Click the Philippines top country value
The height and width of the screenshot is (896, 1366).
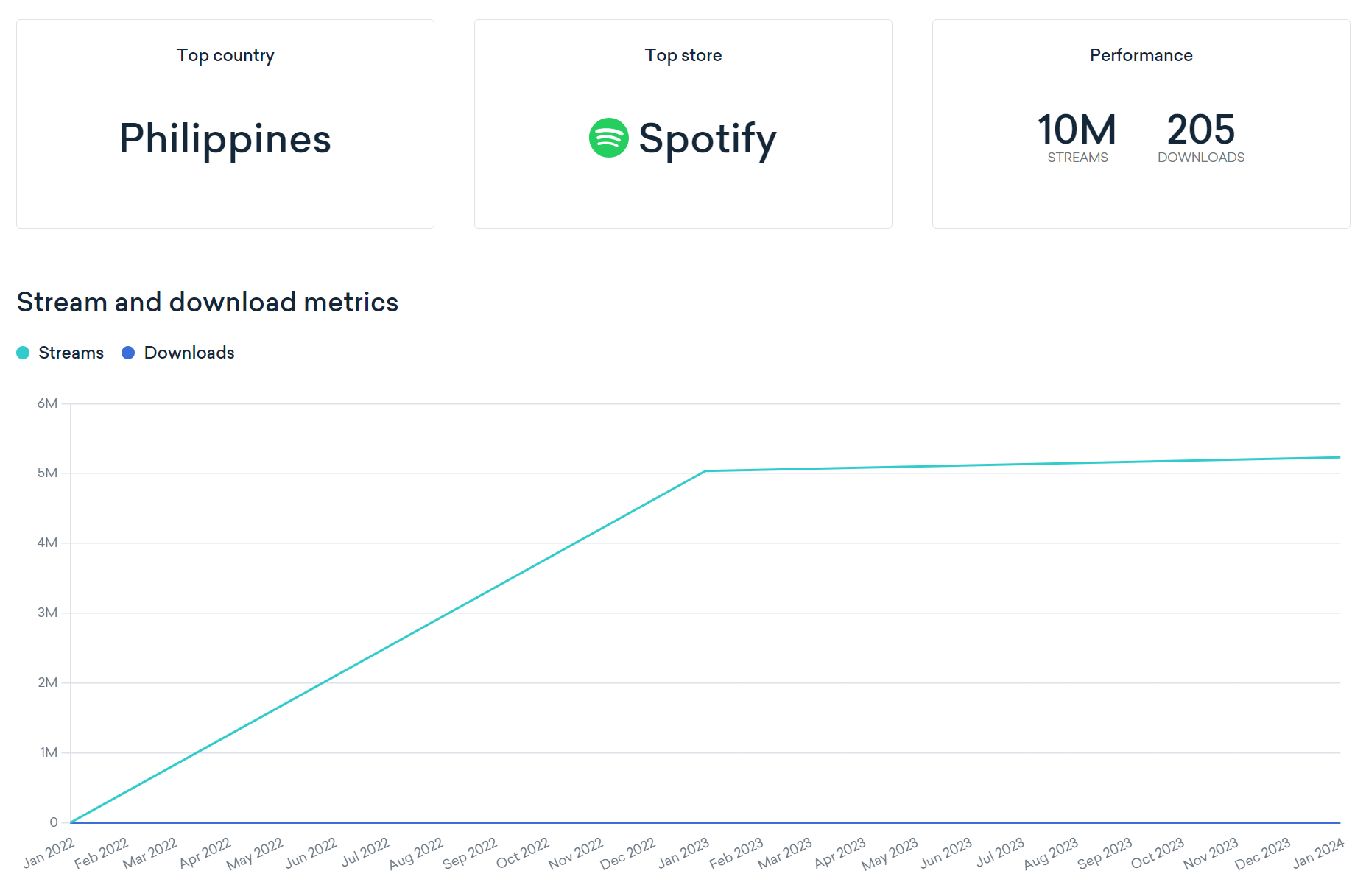[225, 138]
